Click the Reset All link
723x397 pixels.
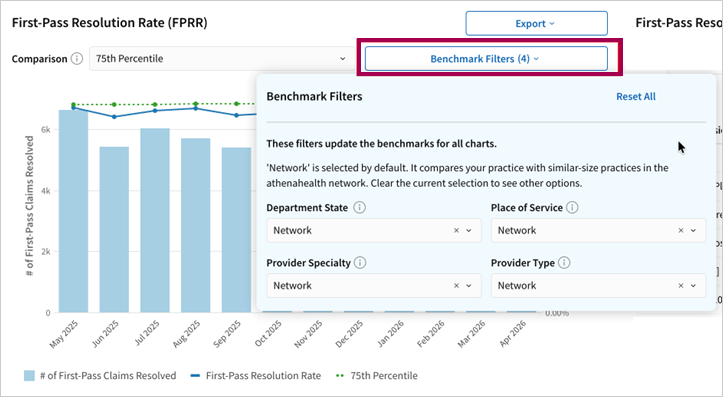point(636,96)
